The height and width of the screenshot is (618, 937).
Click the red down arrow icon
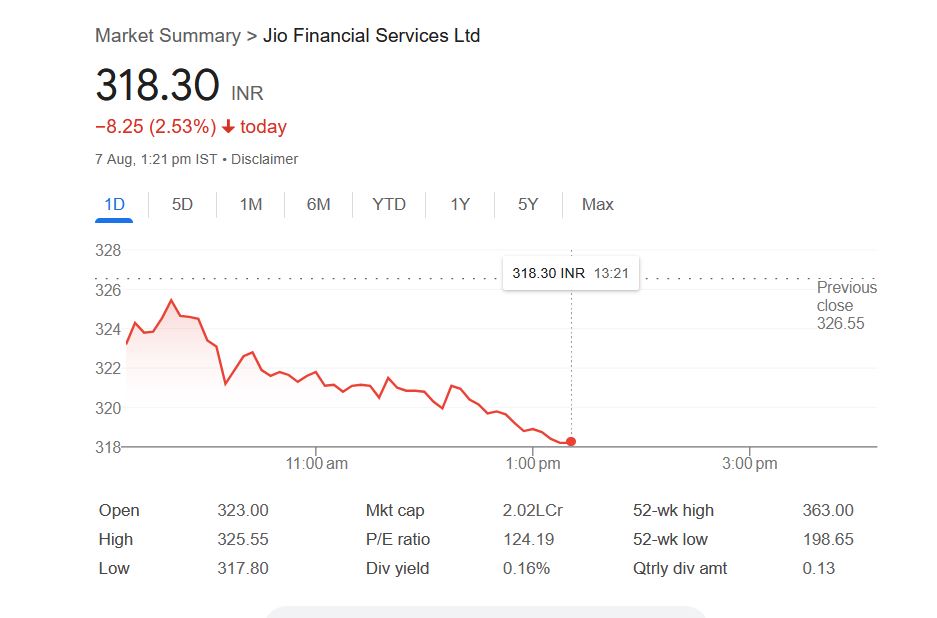tap(228, 127)
